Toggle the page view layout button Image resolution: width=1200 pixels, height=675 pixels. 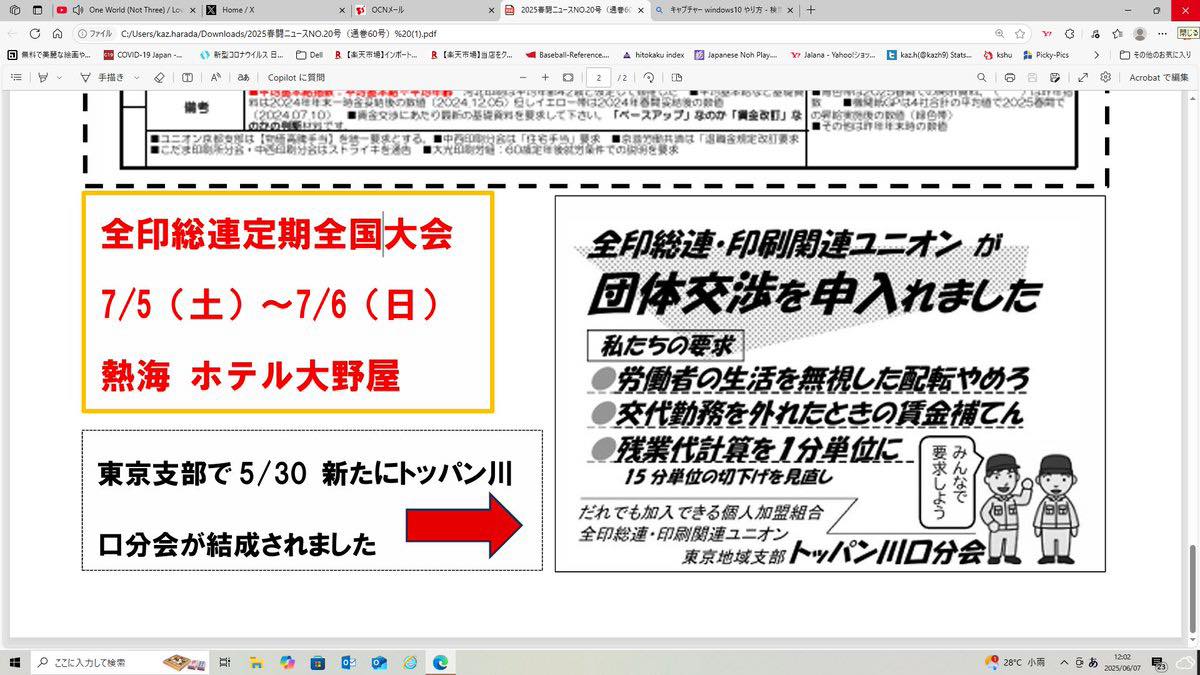677,77
